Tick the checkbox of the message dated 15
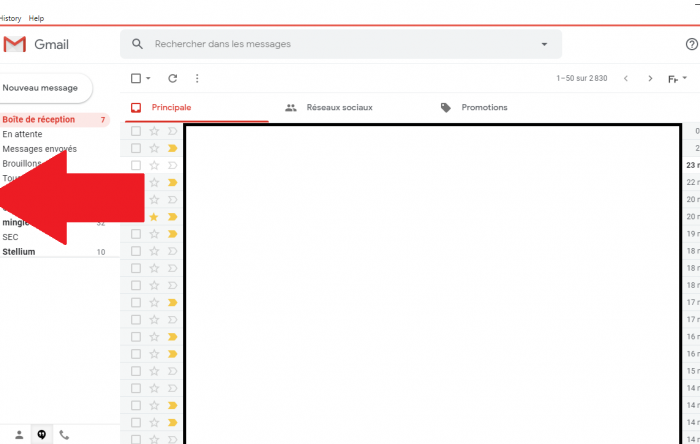The width and height of the screenshot is (700, 444). [136, 371]
